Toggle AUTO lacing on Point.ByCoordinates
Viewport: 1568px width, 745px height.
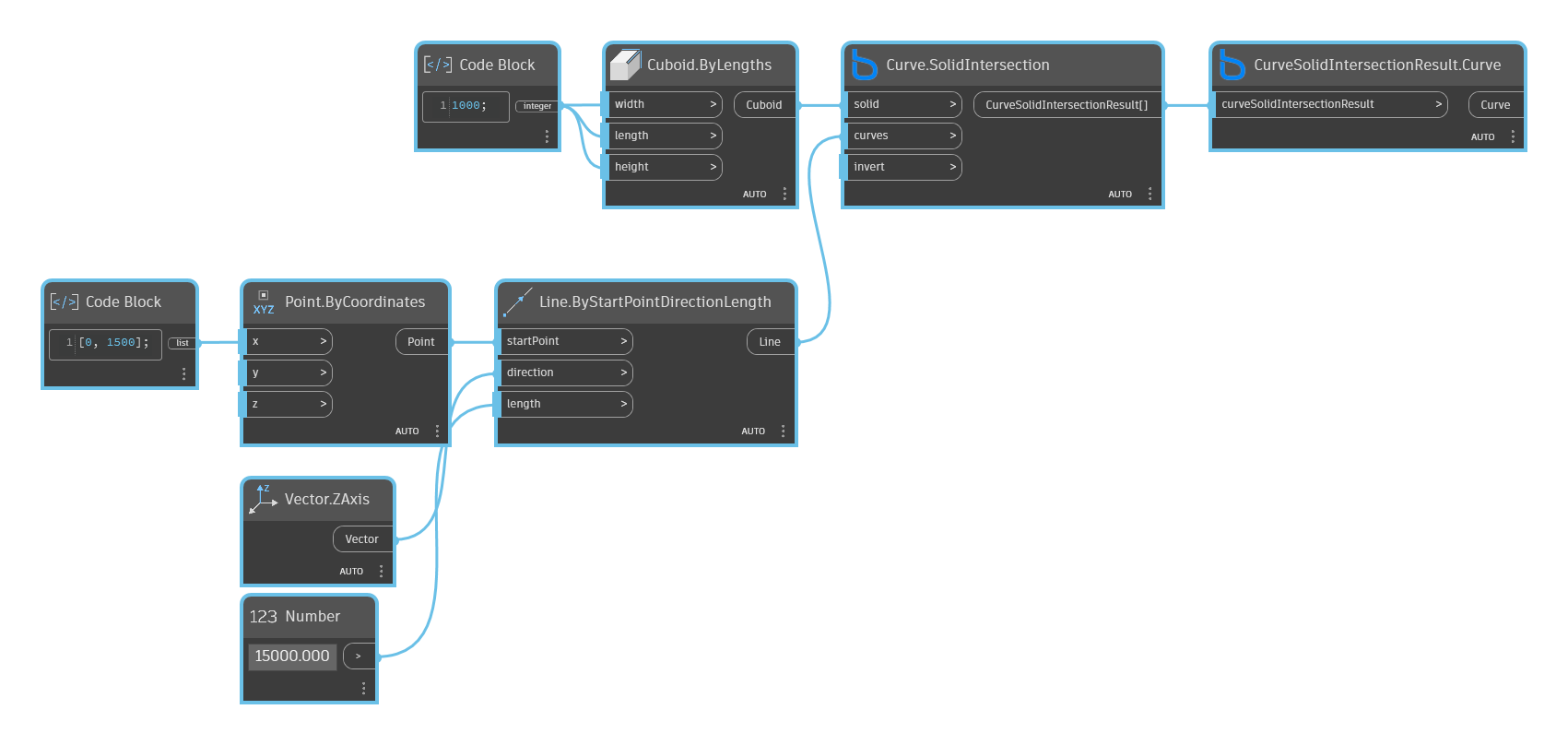[x=407, y=432]
